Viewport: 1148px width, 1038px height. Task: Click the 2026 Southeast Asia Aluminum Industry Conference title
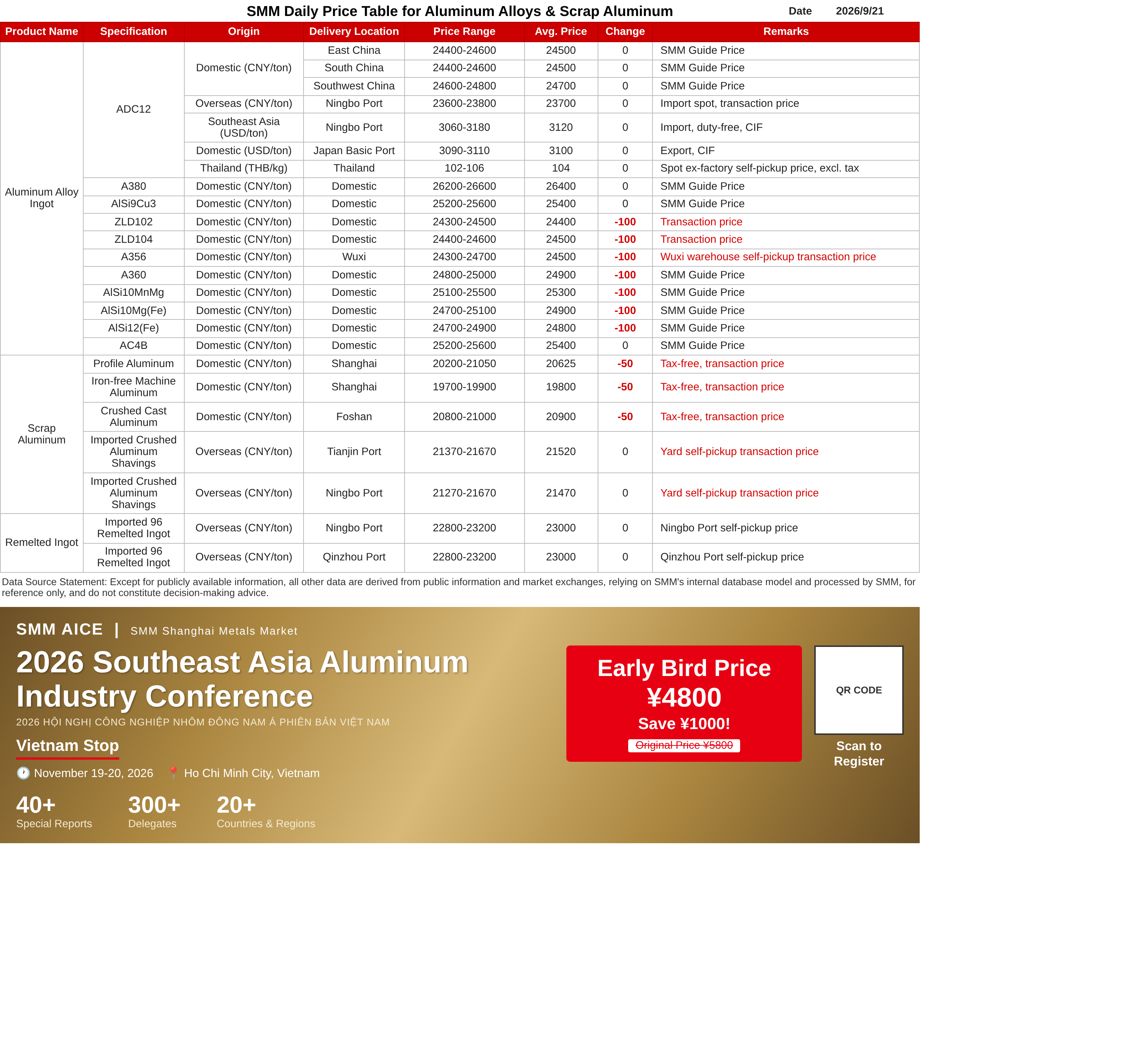(242, 679)
